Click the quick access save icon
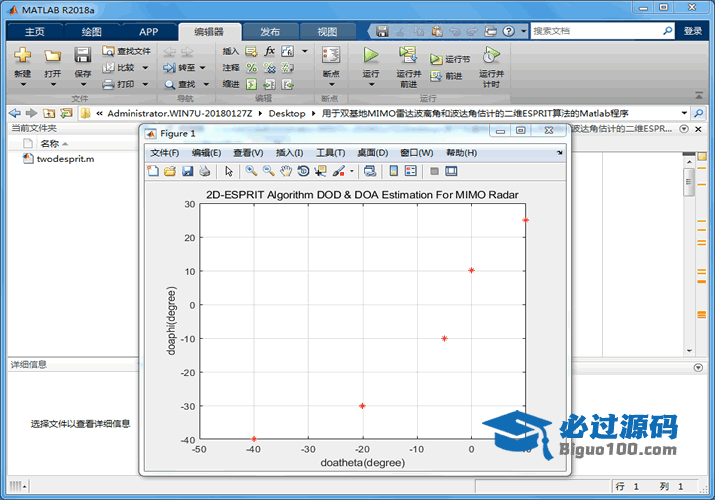Image resolution: width=715 pixels, height=500 pixels. (x=382, y=31)
